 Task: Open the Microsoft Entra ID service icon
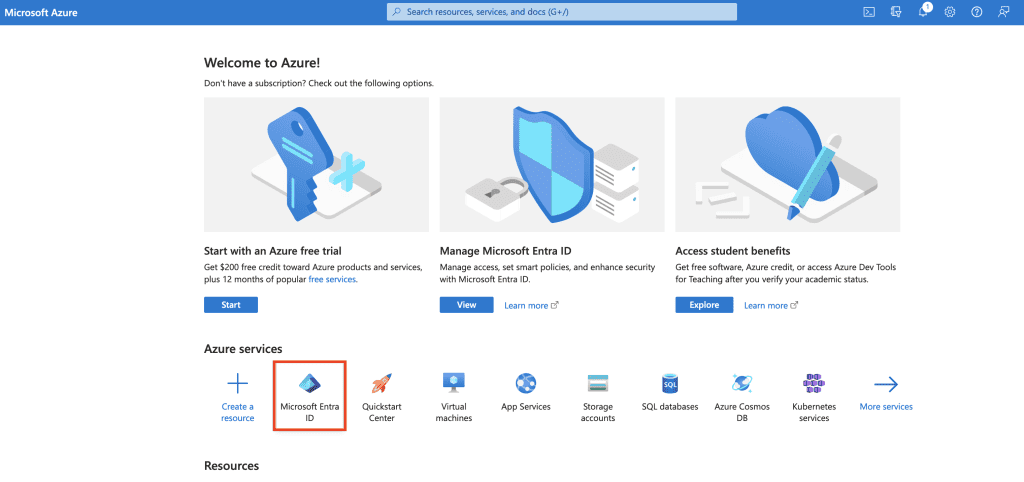click(310, 383)
